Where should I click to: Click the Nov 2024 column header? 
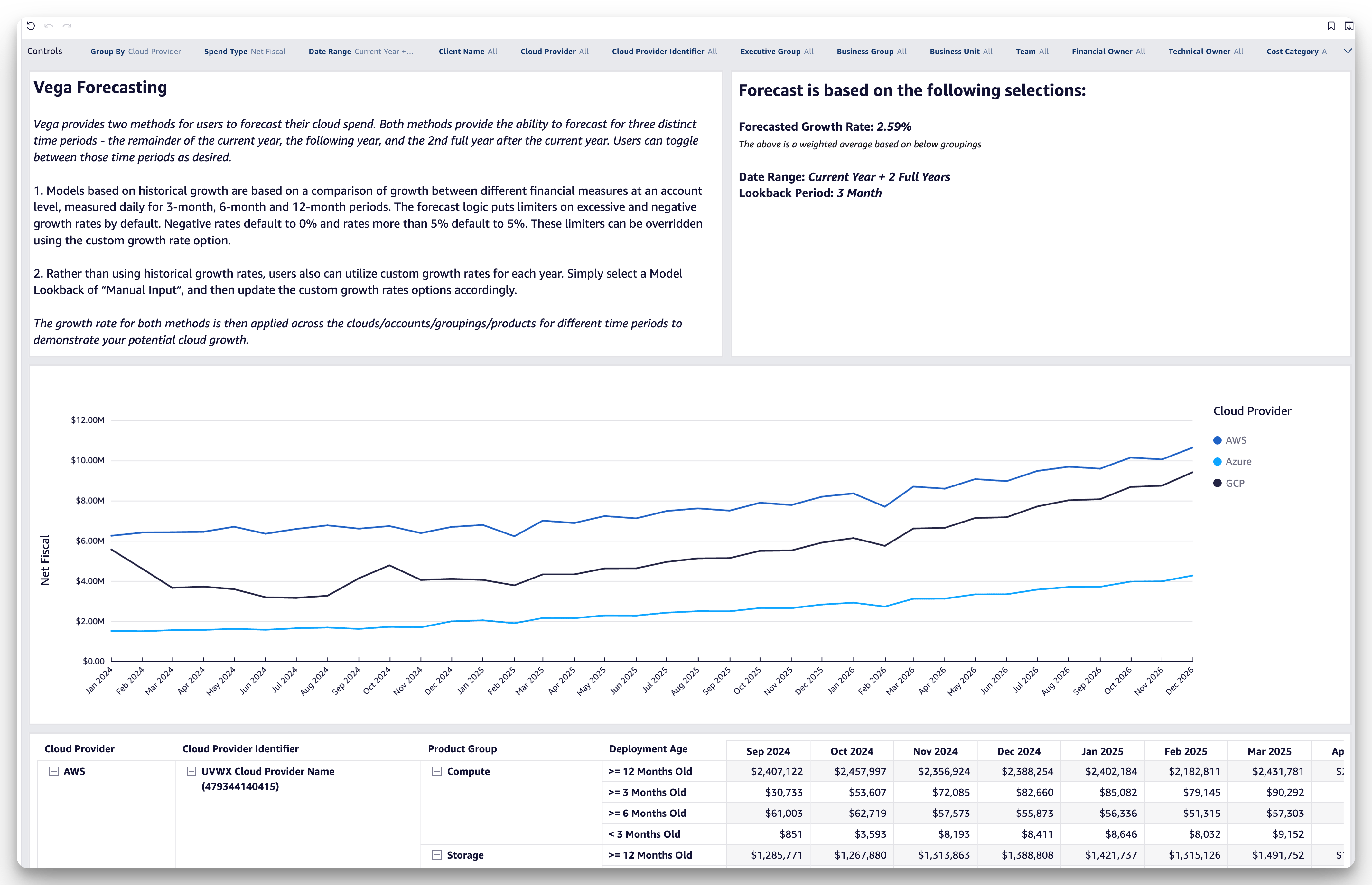click(x=935, y=751)
